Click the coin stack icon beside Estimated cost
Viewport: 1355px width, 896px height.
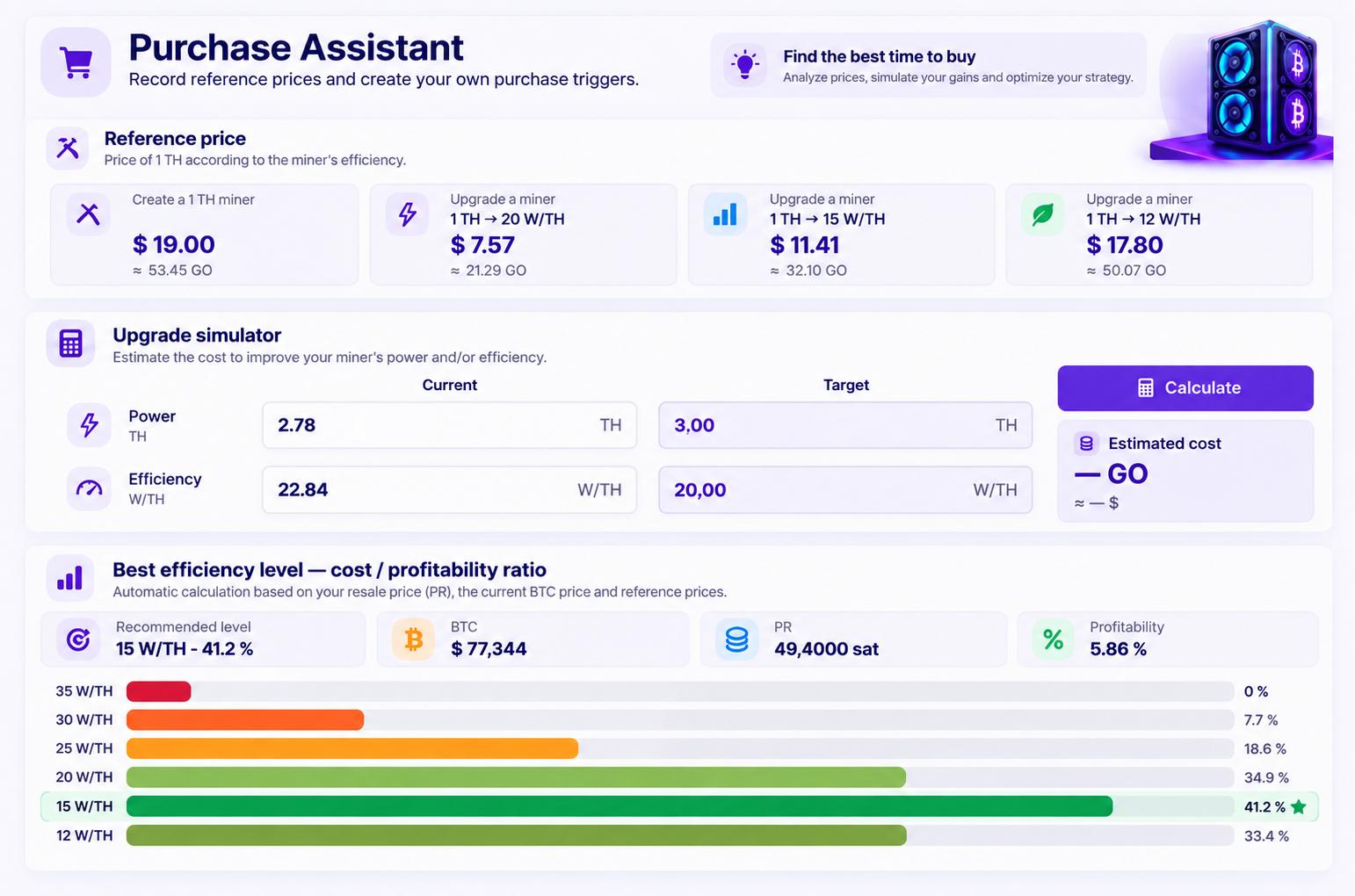(x=1086, y=444)
